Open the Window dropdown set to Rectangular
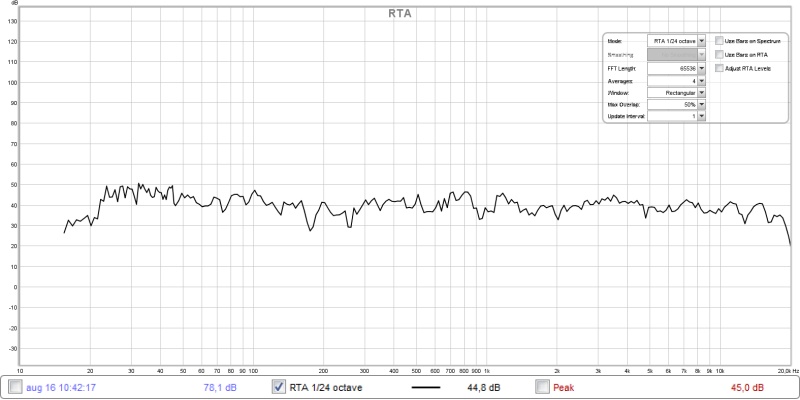Screen dimensions: 800x400 click(x=677, y=93)
